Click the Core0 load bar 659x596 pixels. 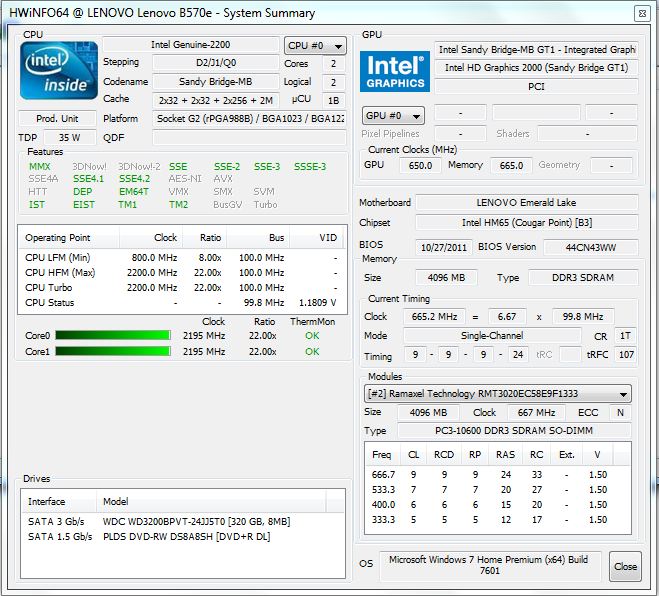(113, 335)
